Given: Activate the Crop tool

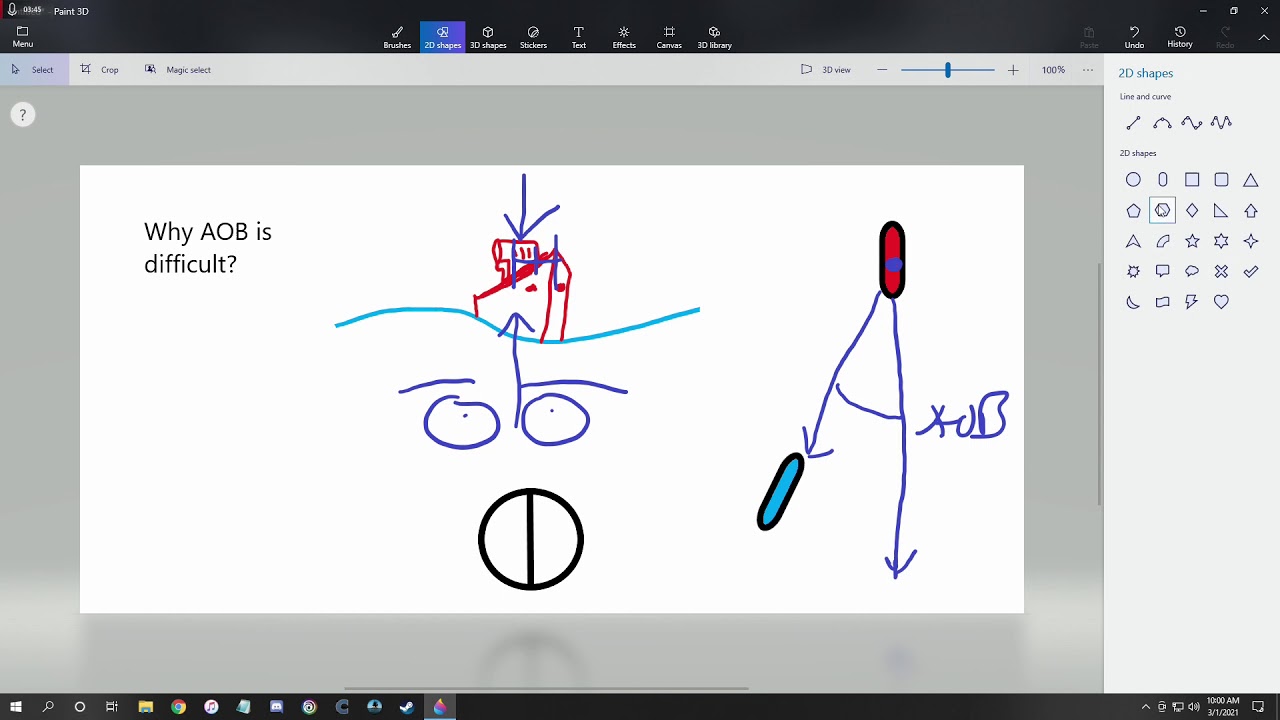Looking at the screenshot, I should pos(100,70).
